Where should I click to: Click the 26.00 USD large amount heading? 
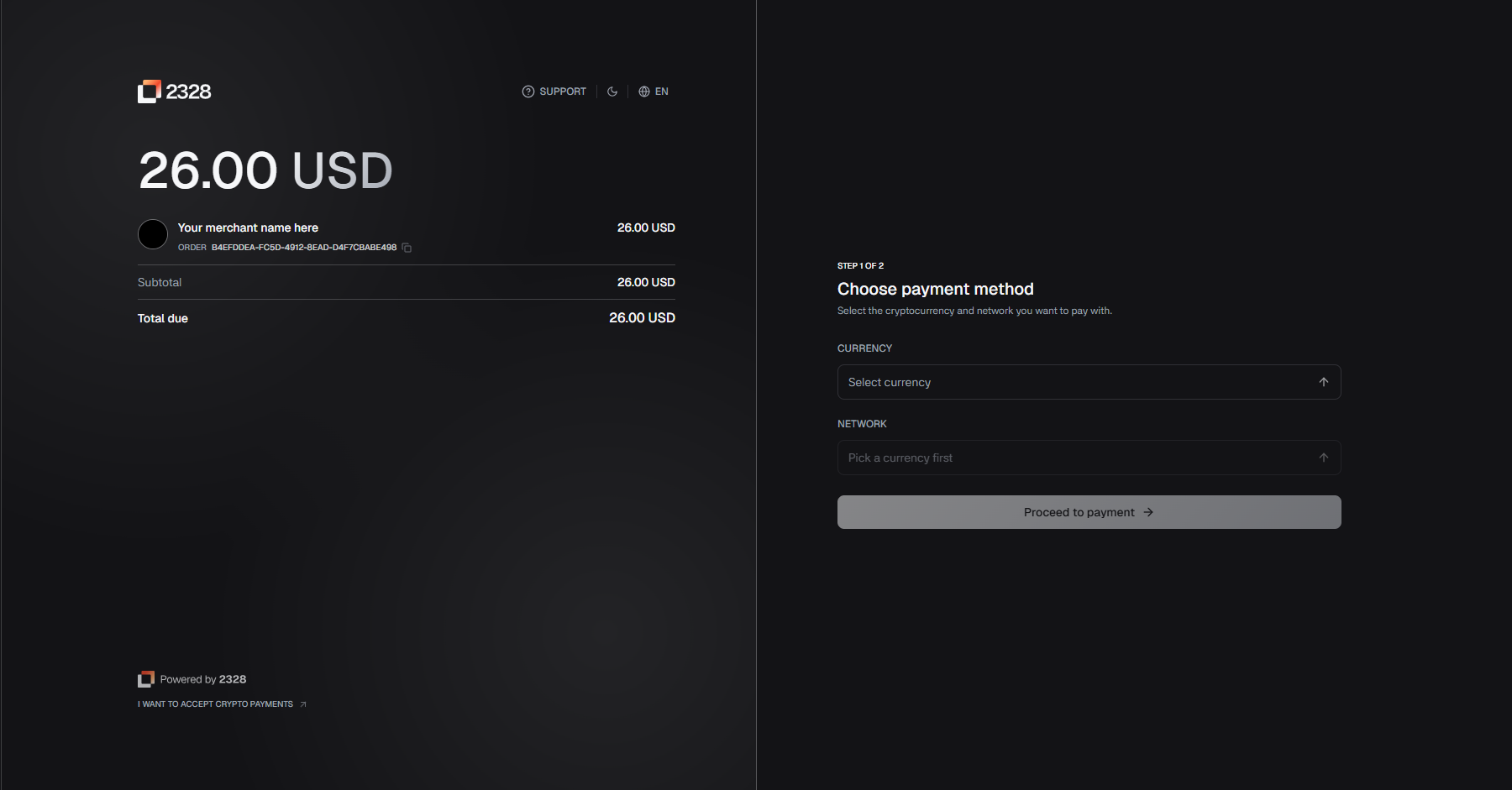[265, 170]
